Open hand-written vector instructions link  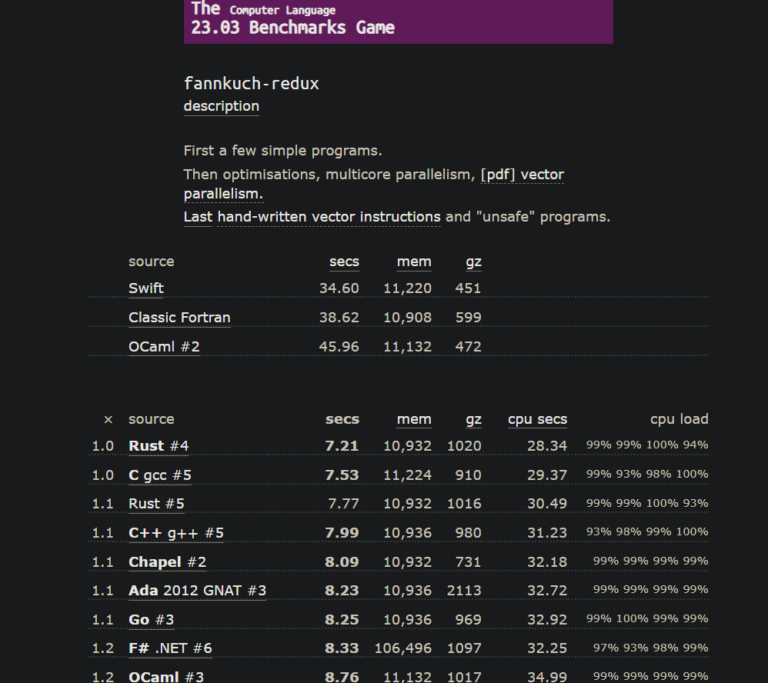[x=329, y=217]
